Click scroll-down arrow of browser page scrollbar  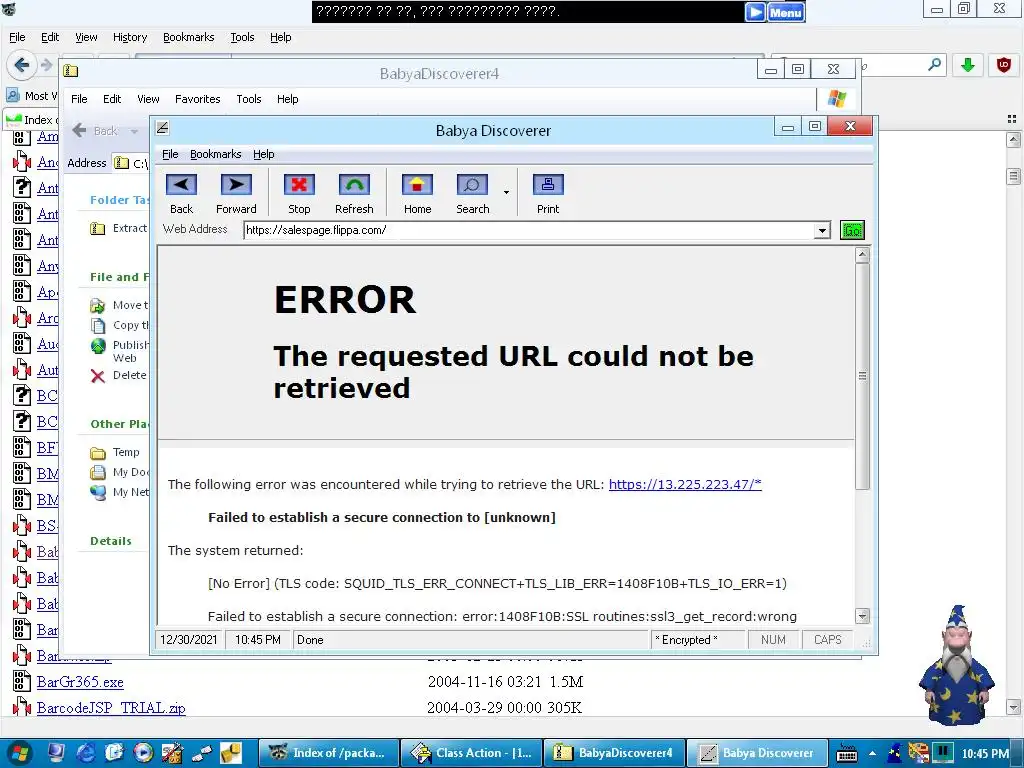tap(1014, 707)
